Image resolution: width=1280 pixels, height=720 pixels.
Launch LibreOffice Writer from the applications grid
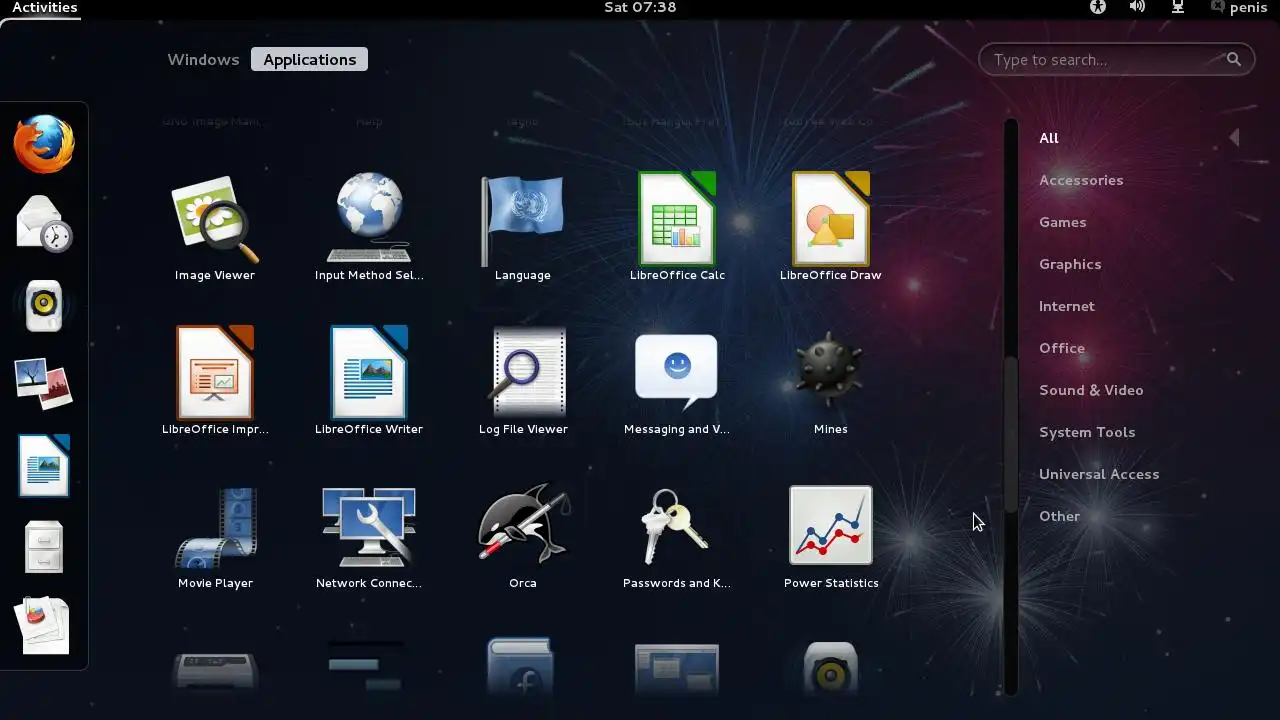(x=369, y=382)
